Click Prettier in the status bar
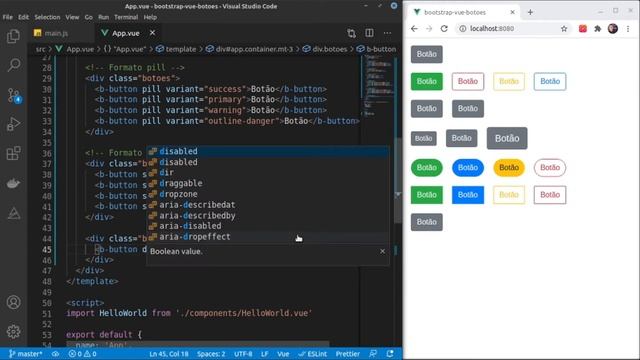The height and width of the screenshot is (360, 640). click(347, 354)
